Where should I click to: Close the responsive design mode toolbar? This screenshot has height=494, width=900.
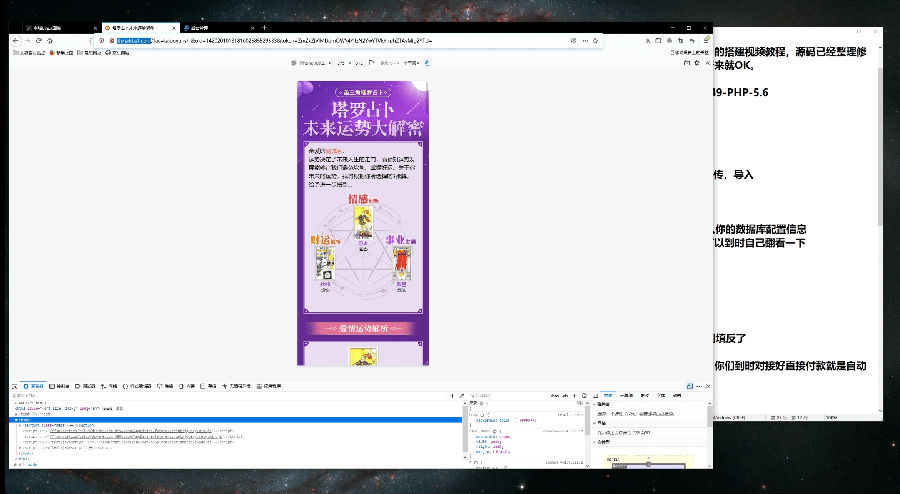point(708,62)
